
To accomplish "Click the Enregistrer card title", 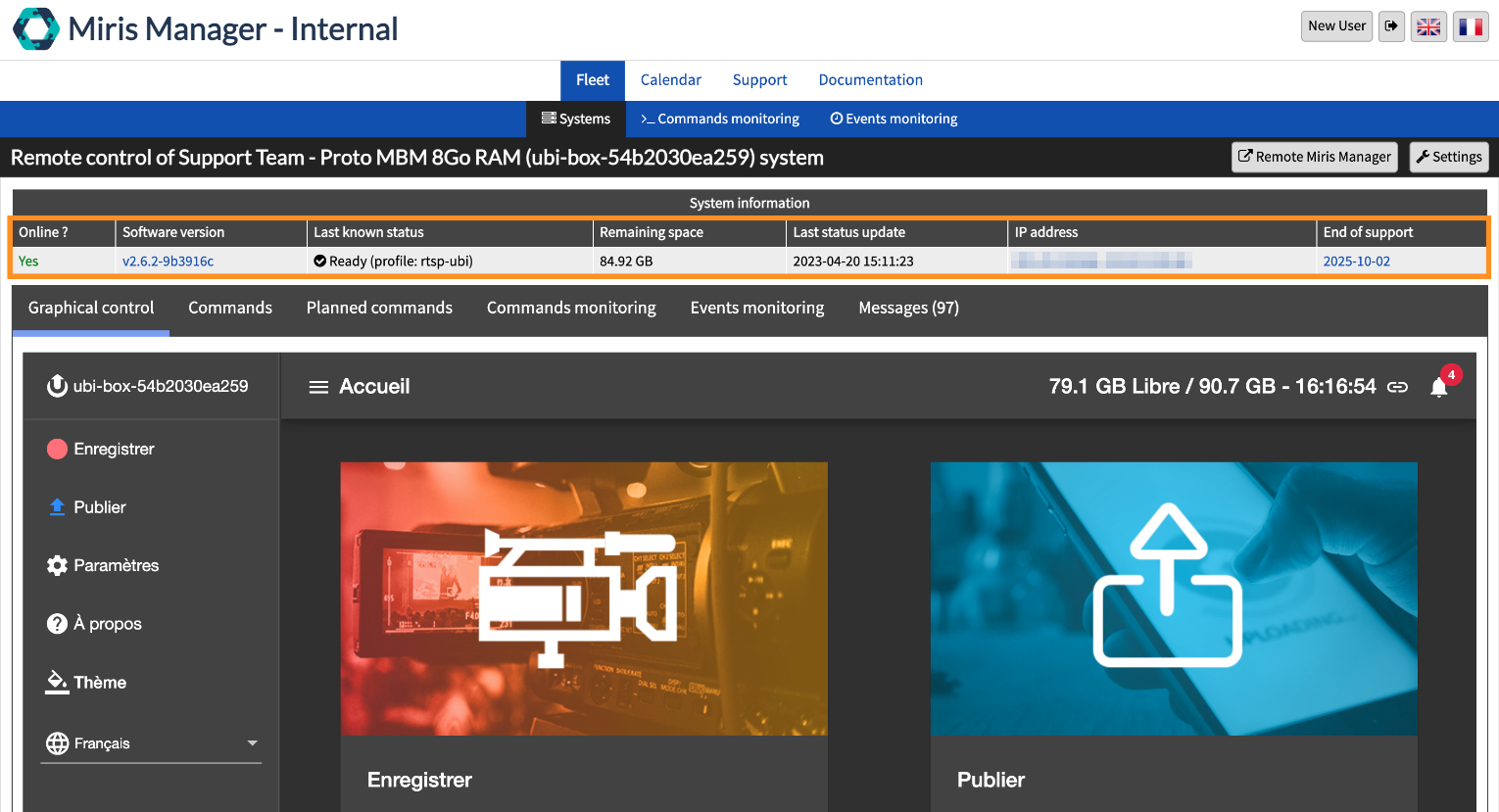I will (x=419, y=780).
